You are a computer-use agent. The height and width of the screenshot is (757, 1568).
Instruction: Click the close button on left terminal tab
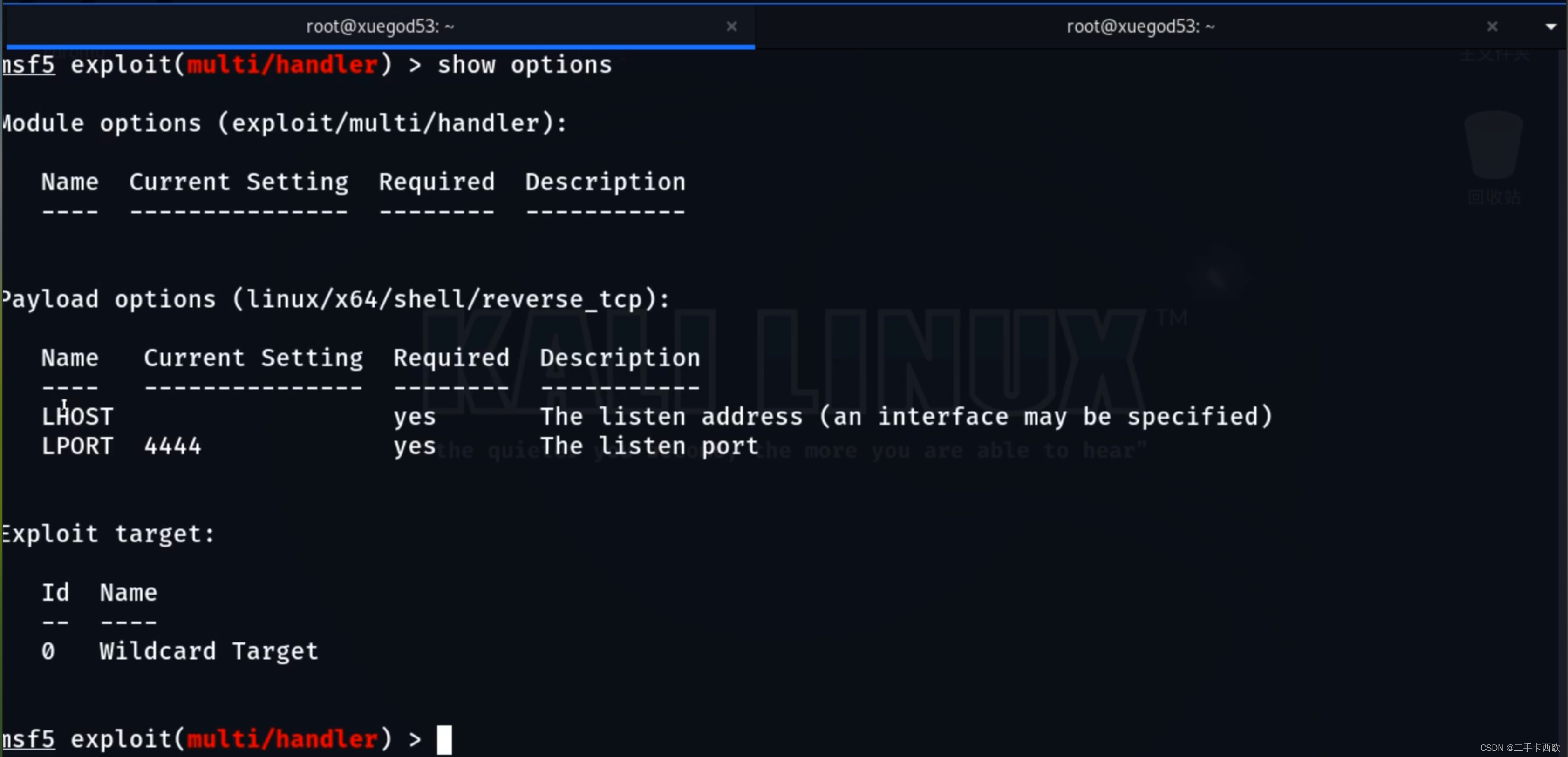click(x=731, y=26)
